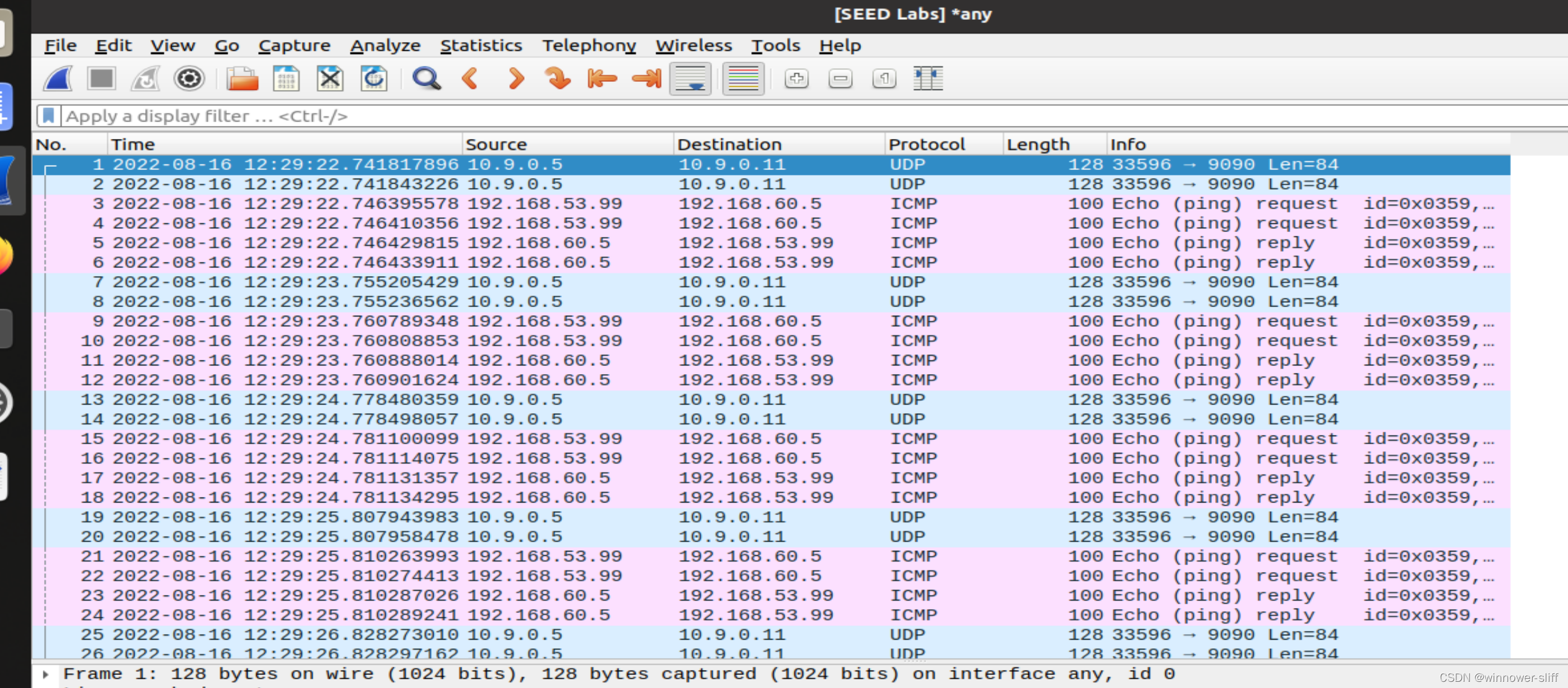Go to the last packet
This screenshot has height=688, width=1568.
(x=645, y=79)
